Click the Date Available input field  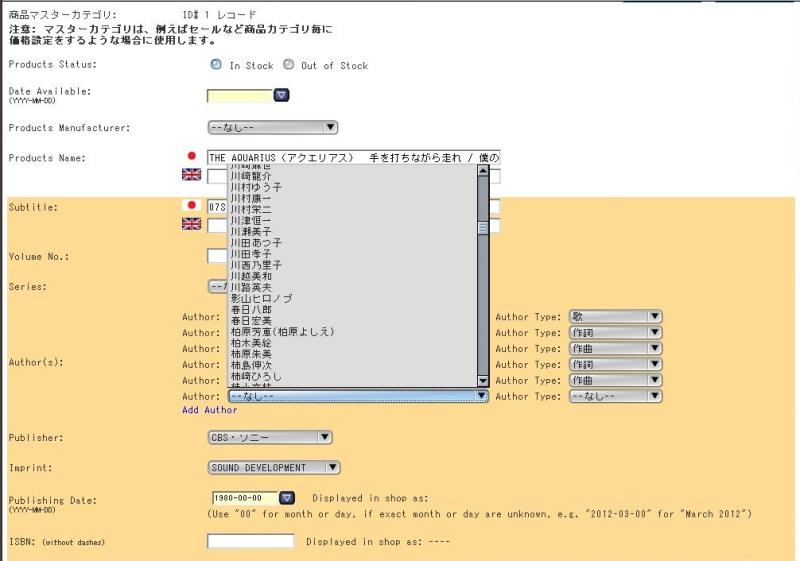(x=240, y=95)
